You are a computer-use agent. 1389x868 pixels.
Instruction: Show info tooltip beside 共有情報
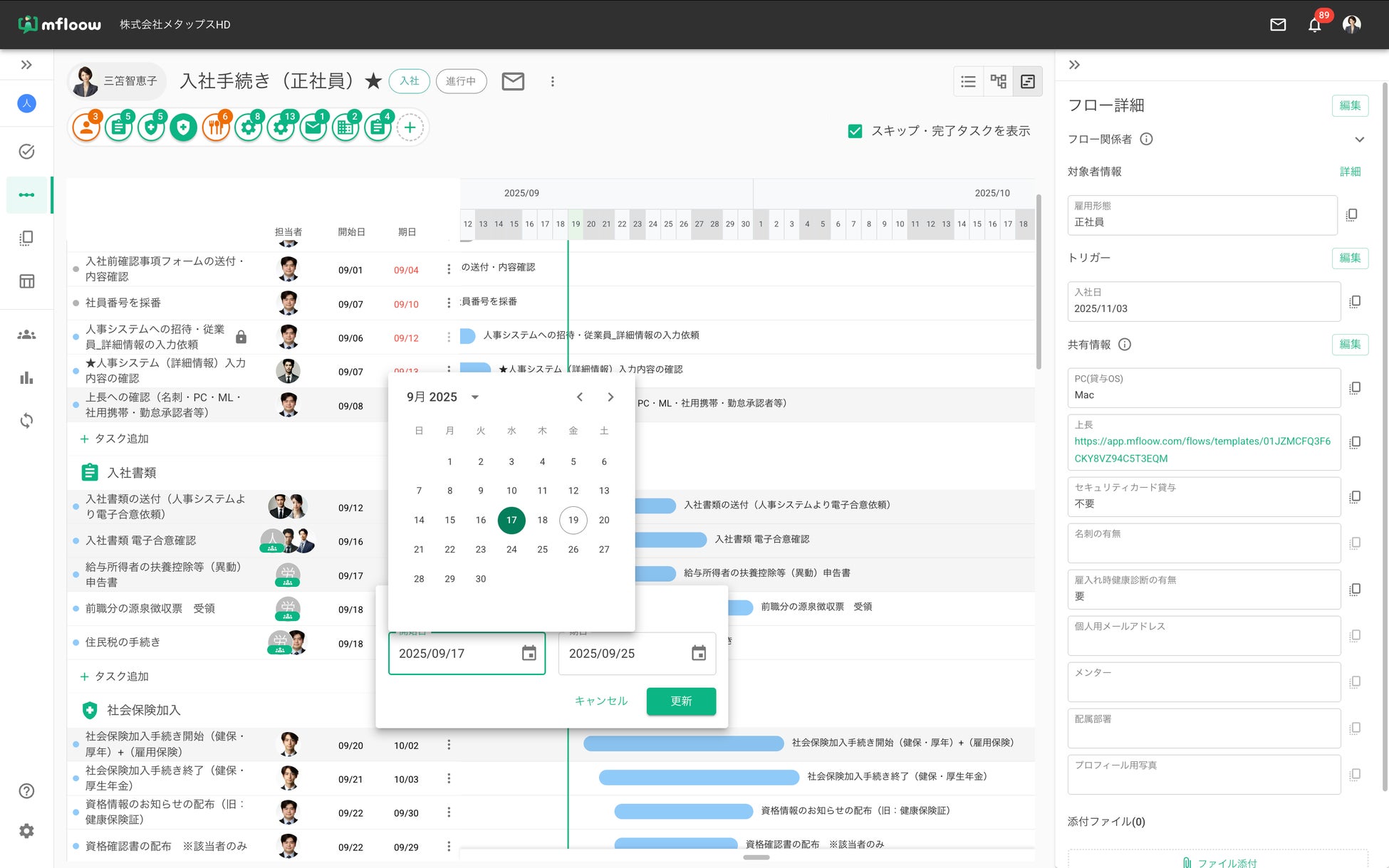click(x=1125, y=345)
